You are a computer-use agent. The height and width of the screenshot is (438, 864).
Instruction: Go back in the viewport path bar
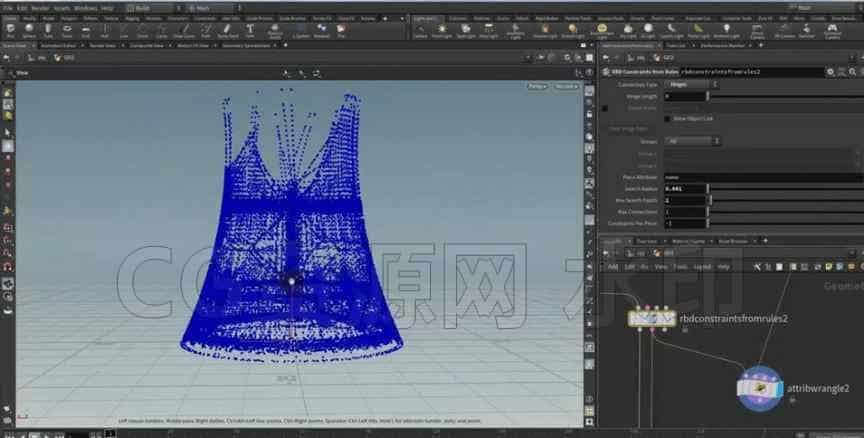pyautogui.click(x=6, y=58)
